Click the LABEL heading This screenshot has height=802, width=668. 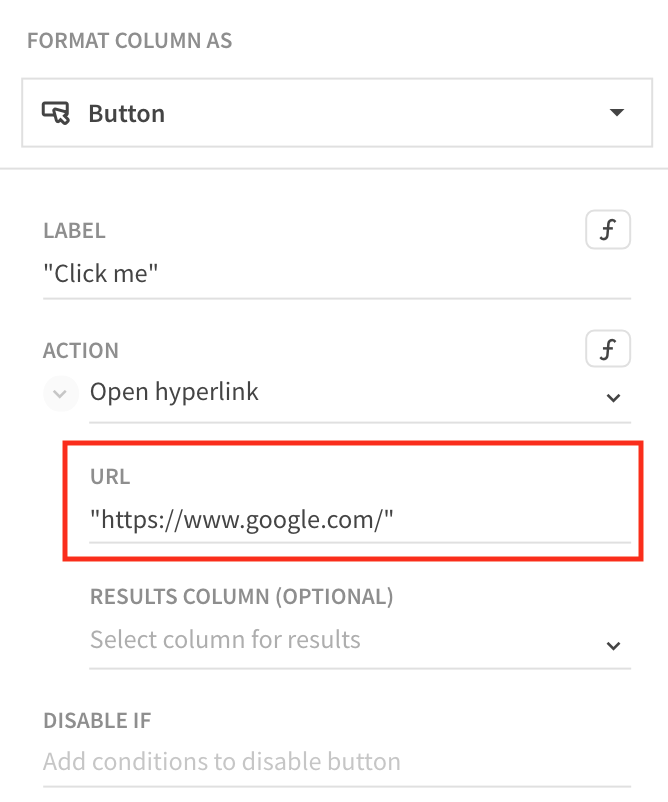pyautogui.click(x=74, y=231)
